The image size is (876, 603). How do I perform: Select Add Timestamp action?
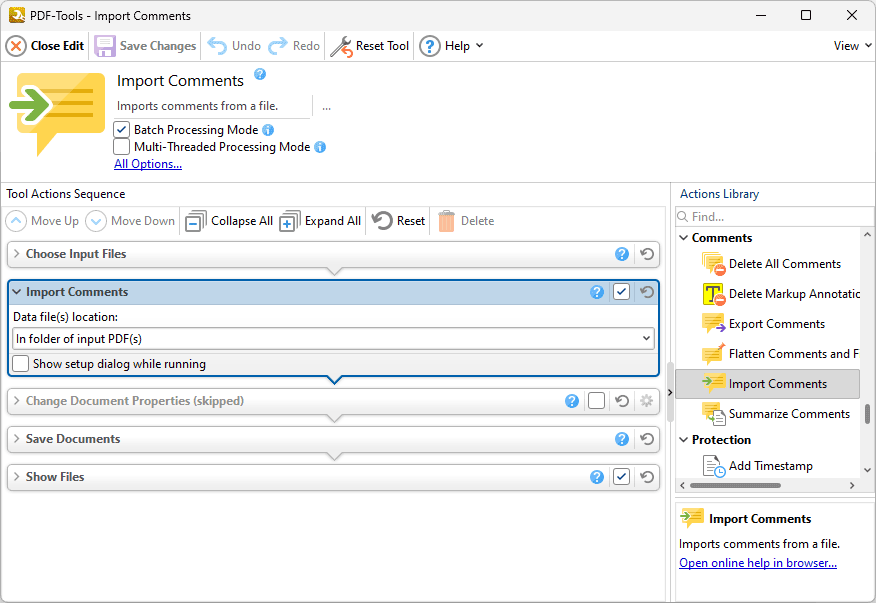(758, 466)
